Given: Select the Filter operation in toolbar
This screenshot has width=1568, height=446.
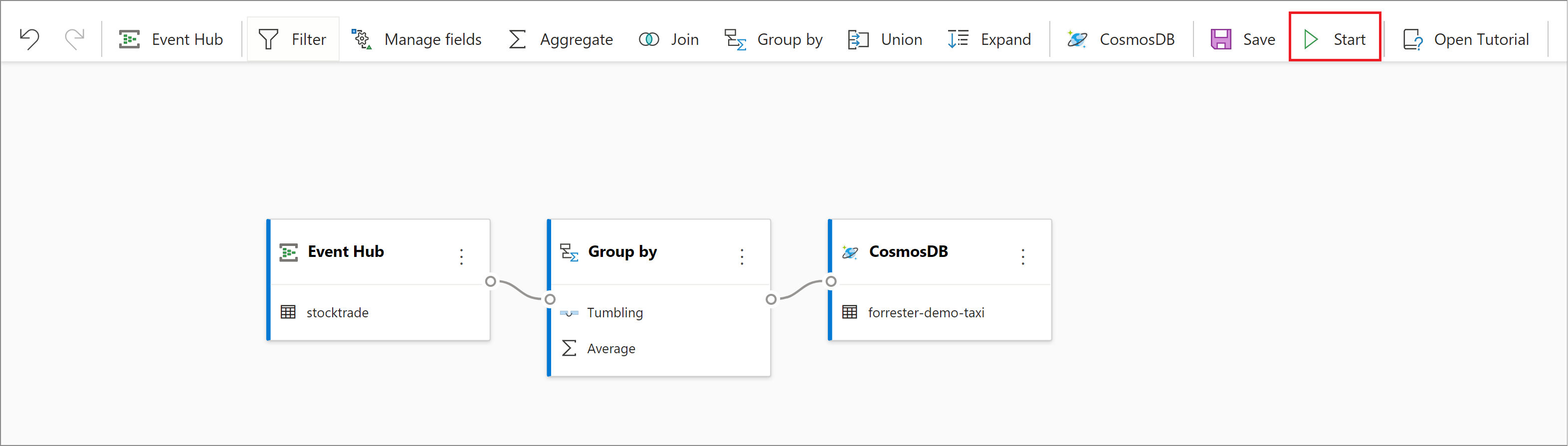Looking at the screenshot, I should (x=293, y=39).
